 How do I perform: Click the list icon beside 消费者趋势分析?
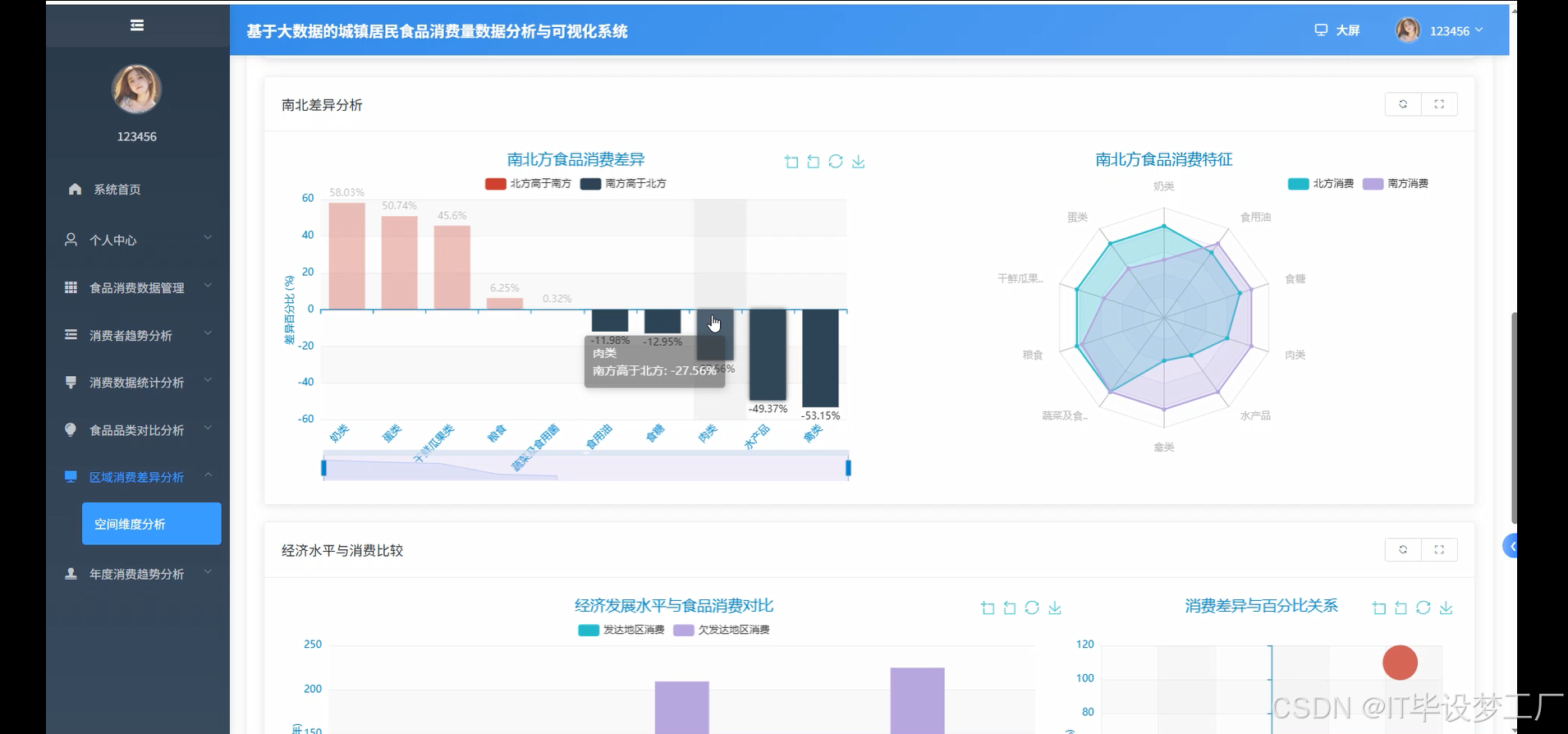tap(71, 334)
